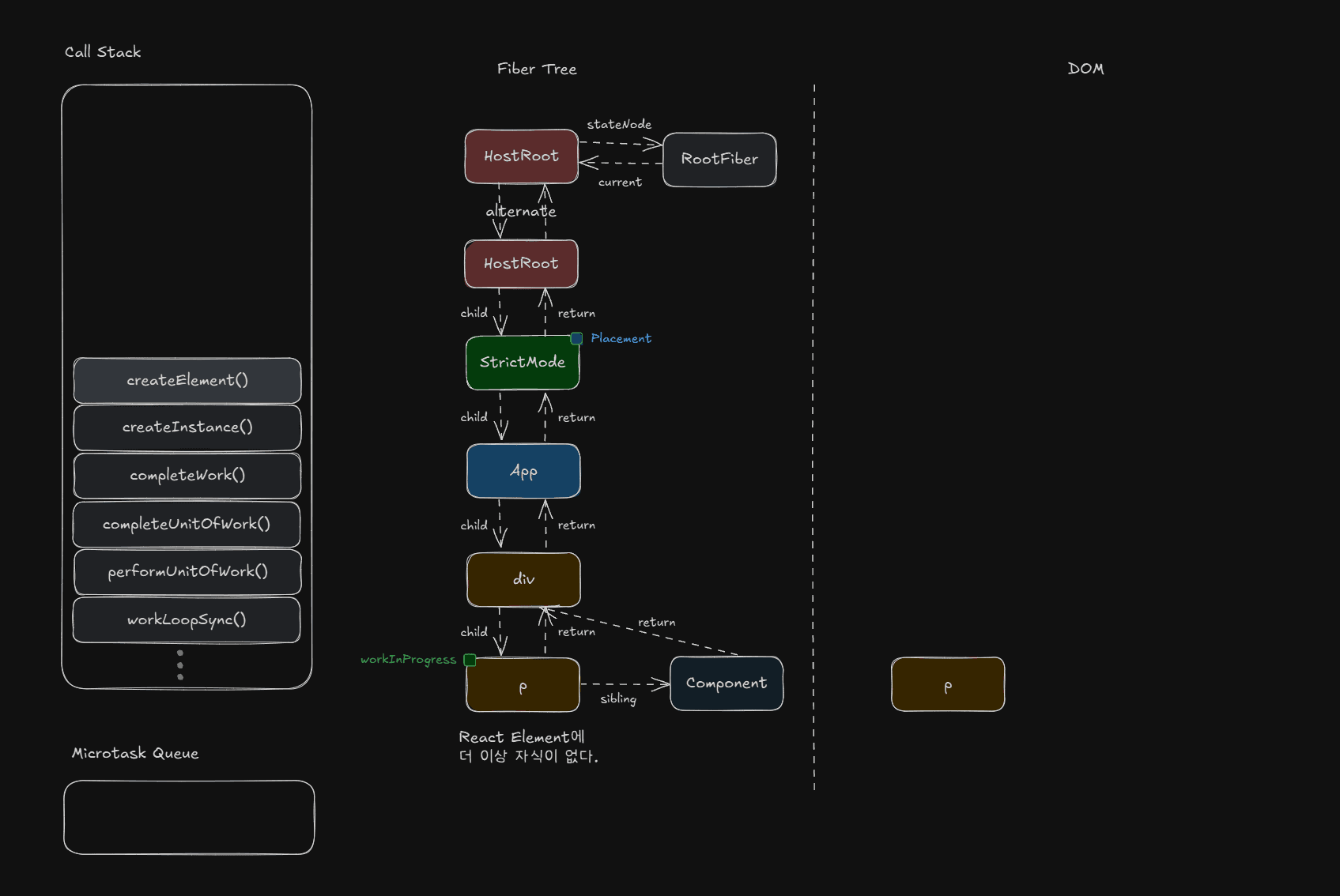
Task: Select the div fiber node
Action: pos(523,579)
